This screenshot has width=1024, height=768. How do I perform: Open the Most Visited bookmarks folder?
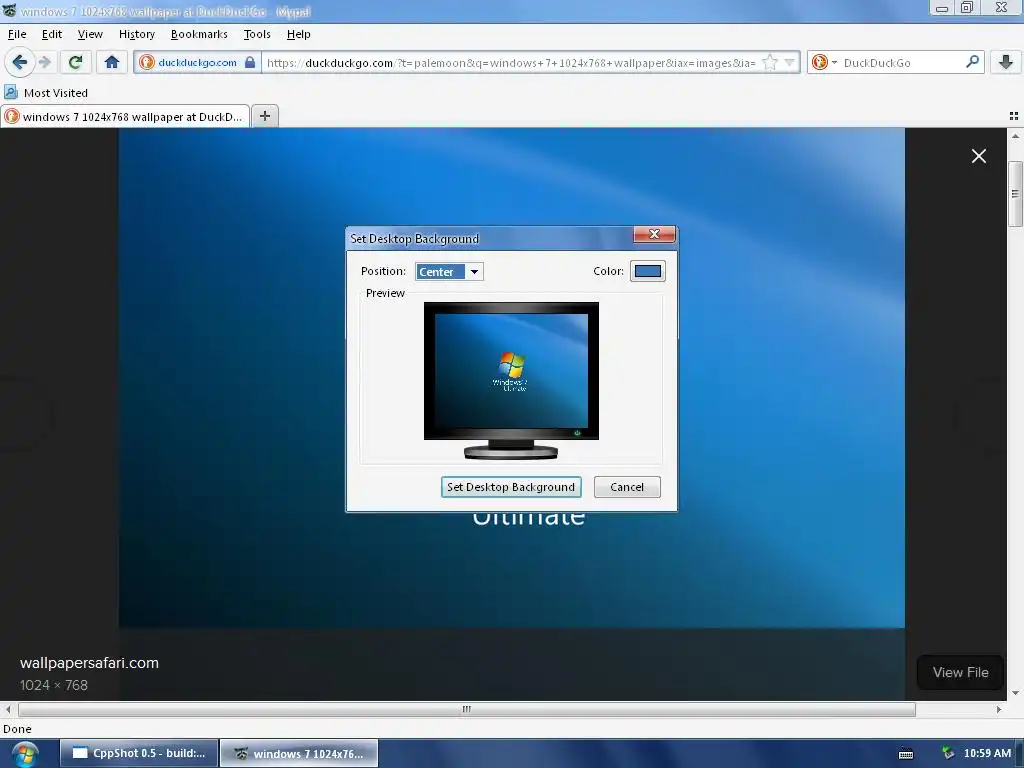tap(46, 93)
